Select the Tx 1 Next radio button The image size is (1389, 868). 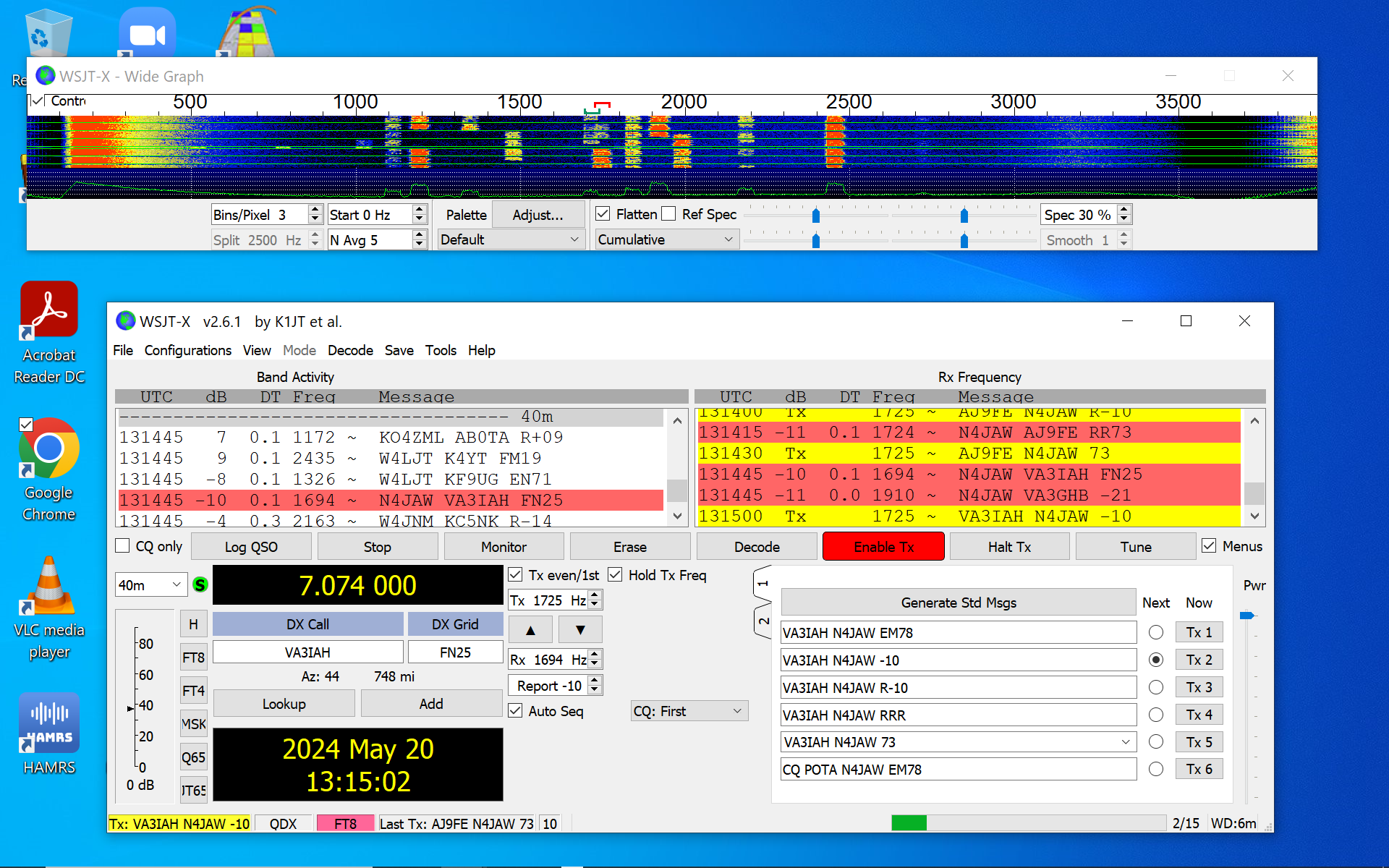pos(1156,632)
